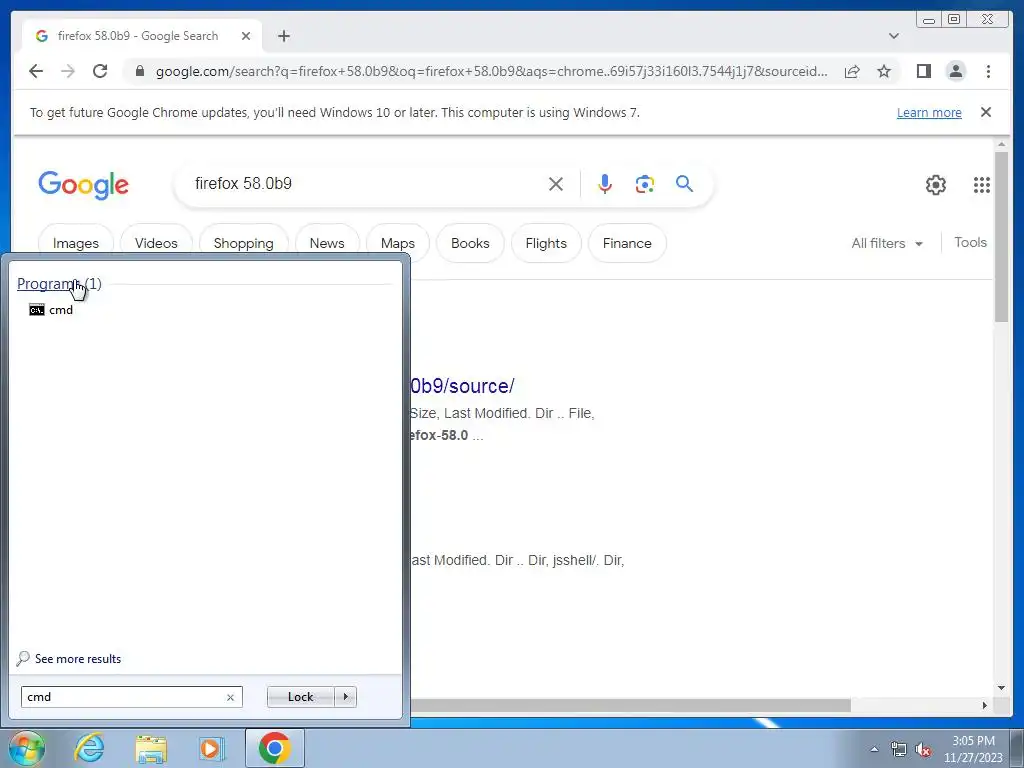Close the firefox 58.0b9 Google Search tab
The width and height of the screenshot is (1024, 768).
click(x=246, y=36)
